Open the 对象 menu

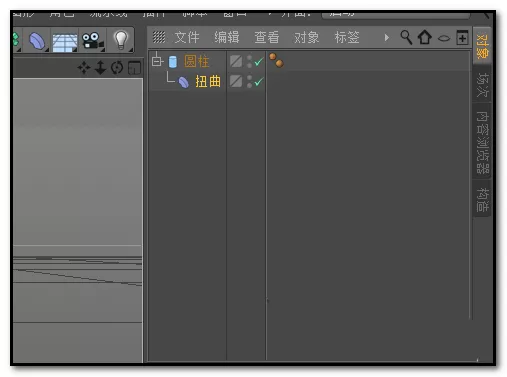point(307,37)
